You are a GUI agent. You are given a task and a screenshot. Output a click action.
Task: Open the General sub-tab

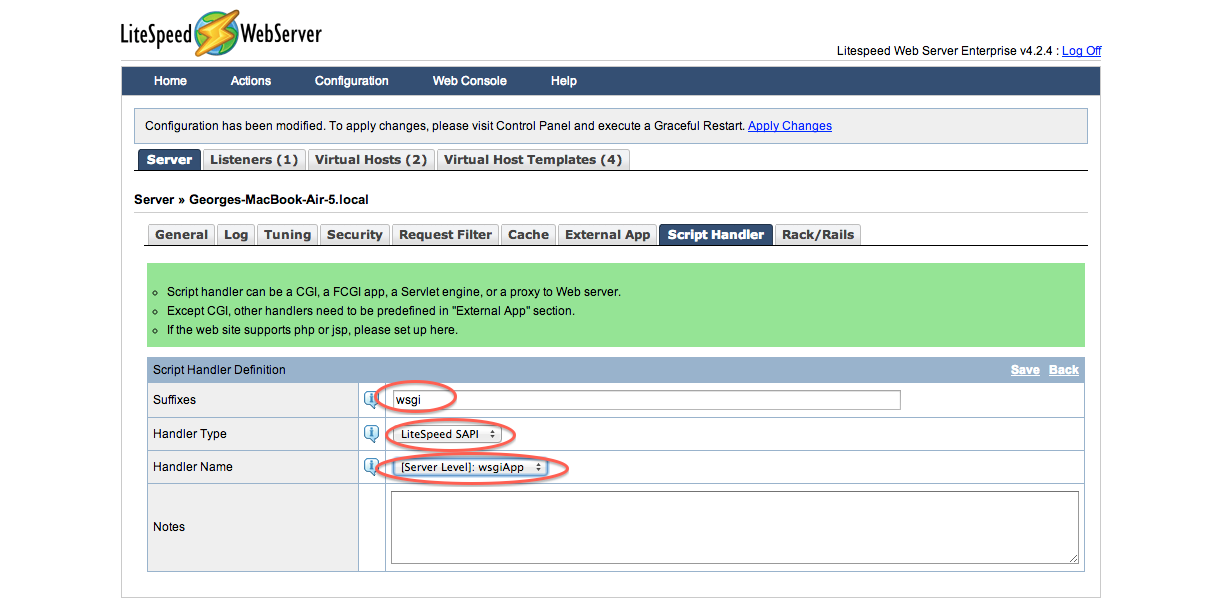182,235
